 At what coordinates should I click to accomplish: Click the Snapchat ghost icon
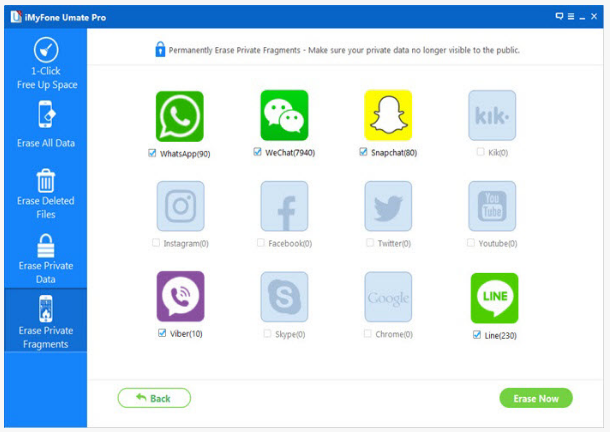click(388, 115)
